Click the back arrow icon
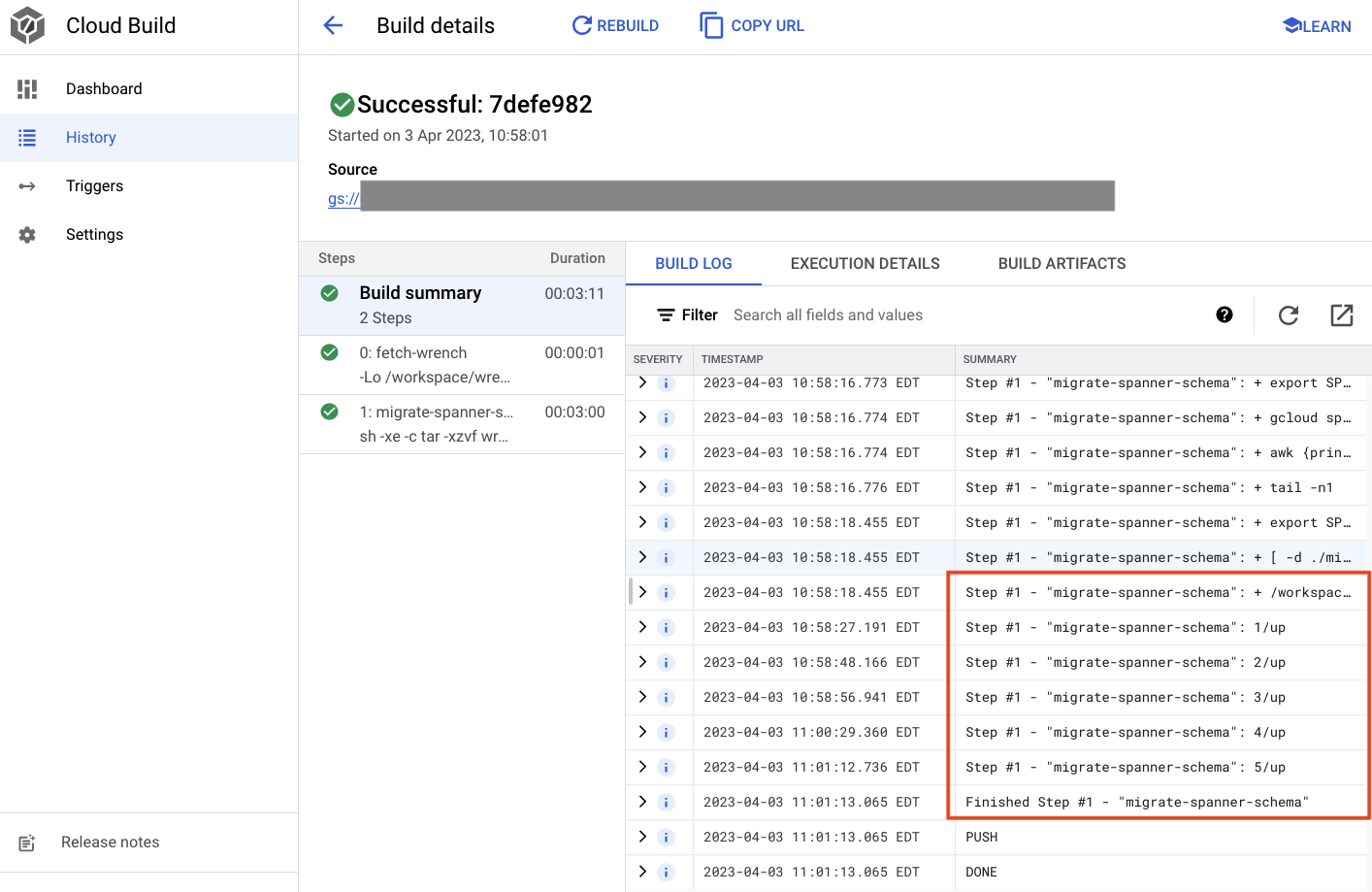The image size is (1372, 892). (333, 26)
